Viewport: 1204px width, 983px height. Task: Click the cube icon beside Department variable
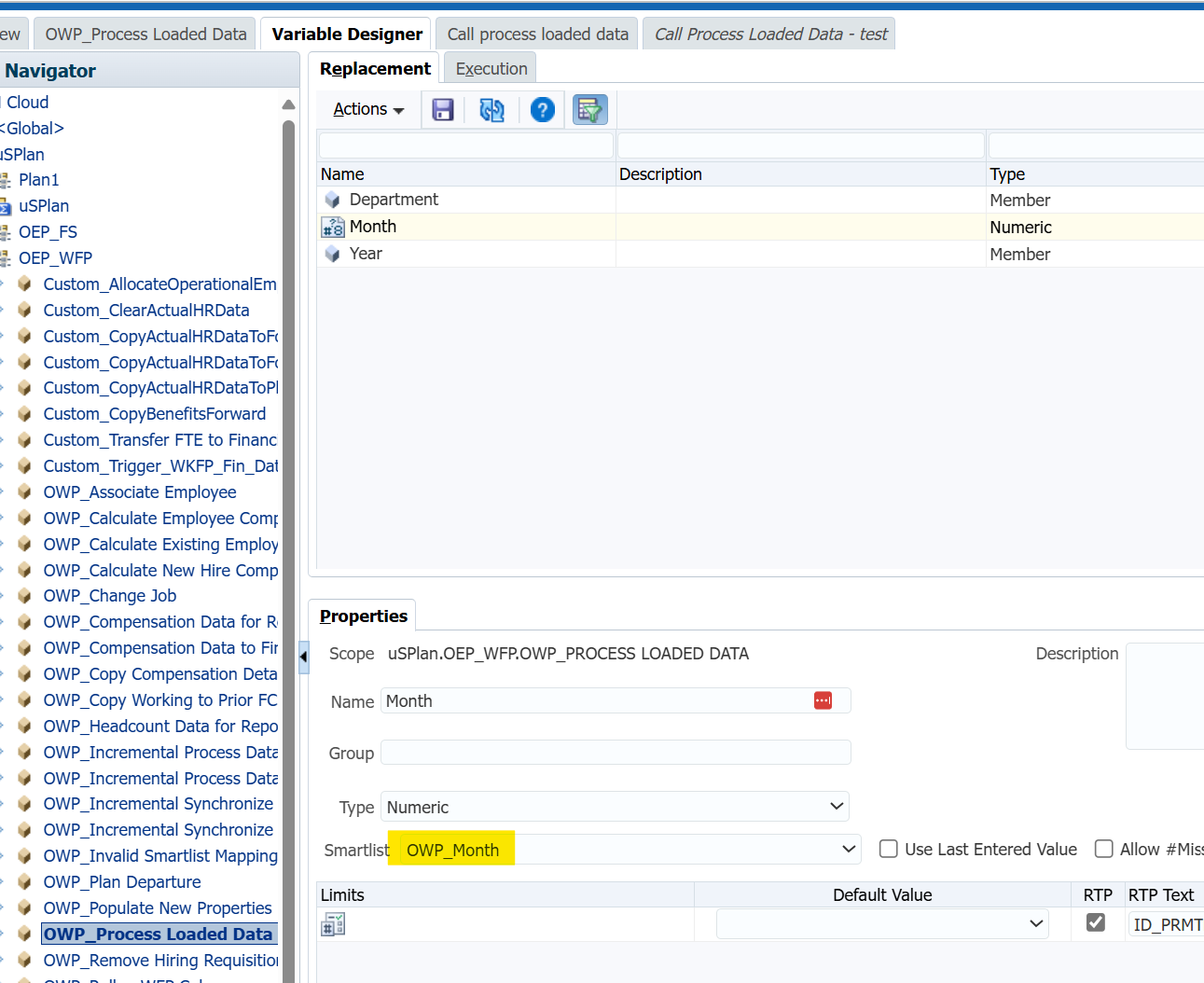[x=332, y=199]
